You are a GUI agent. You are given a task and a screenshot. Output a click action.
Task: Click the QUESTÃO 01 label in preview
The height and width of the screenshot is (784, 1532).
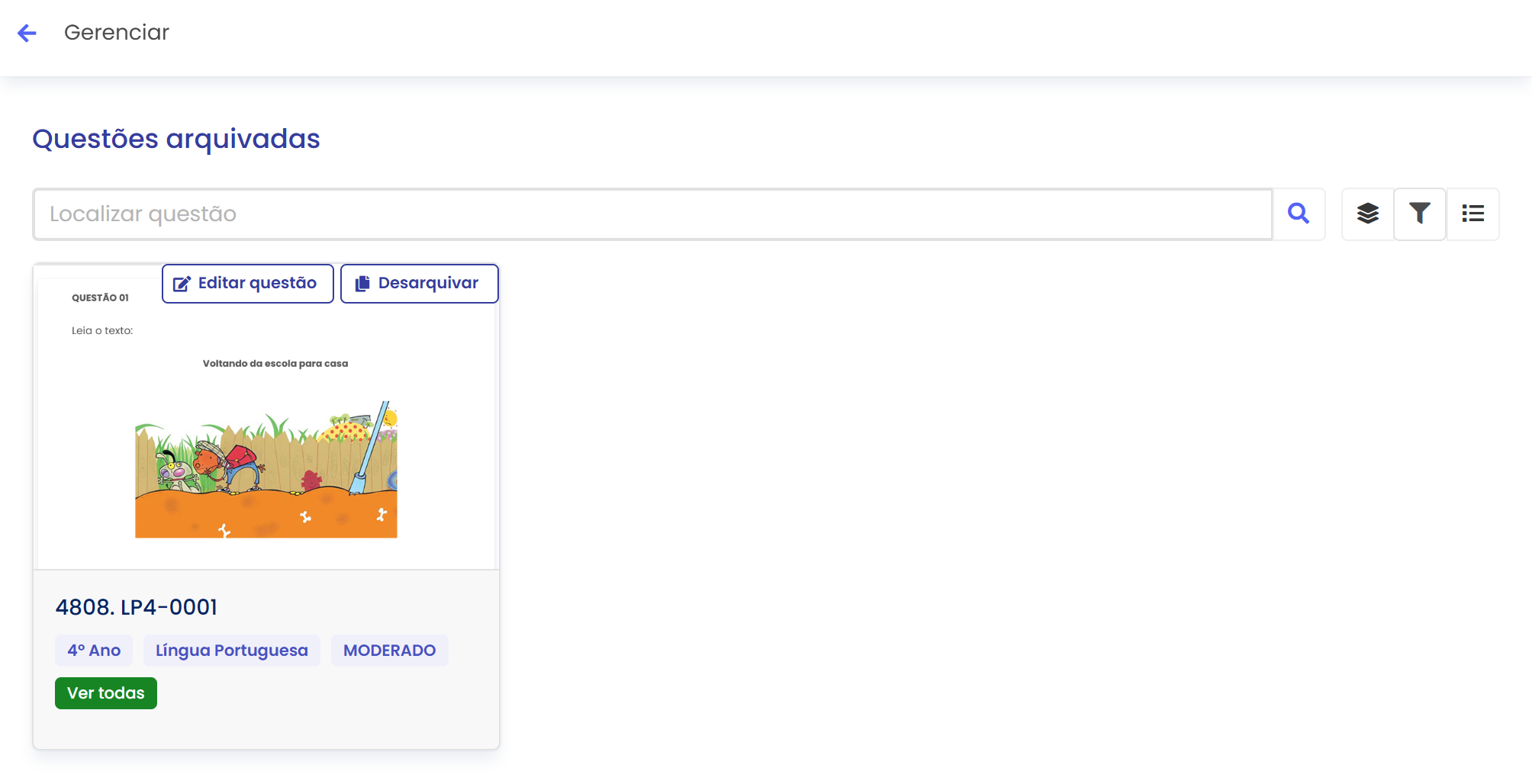[100, 298]
